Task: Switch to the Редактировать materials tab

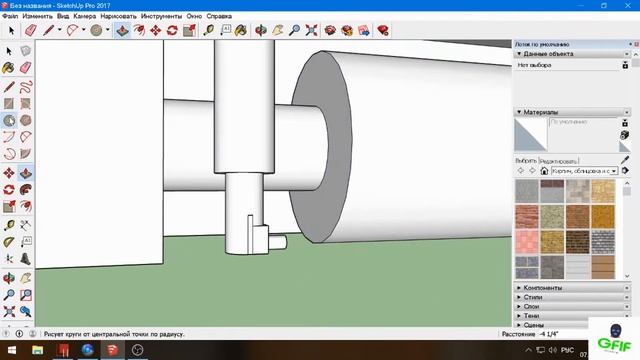Action: [x=558, y=161]
